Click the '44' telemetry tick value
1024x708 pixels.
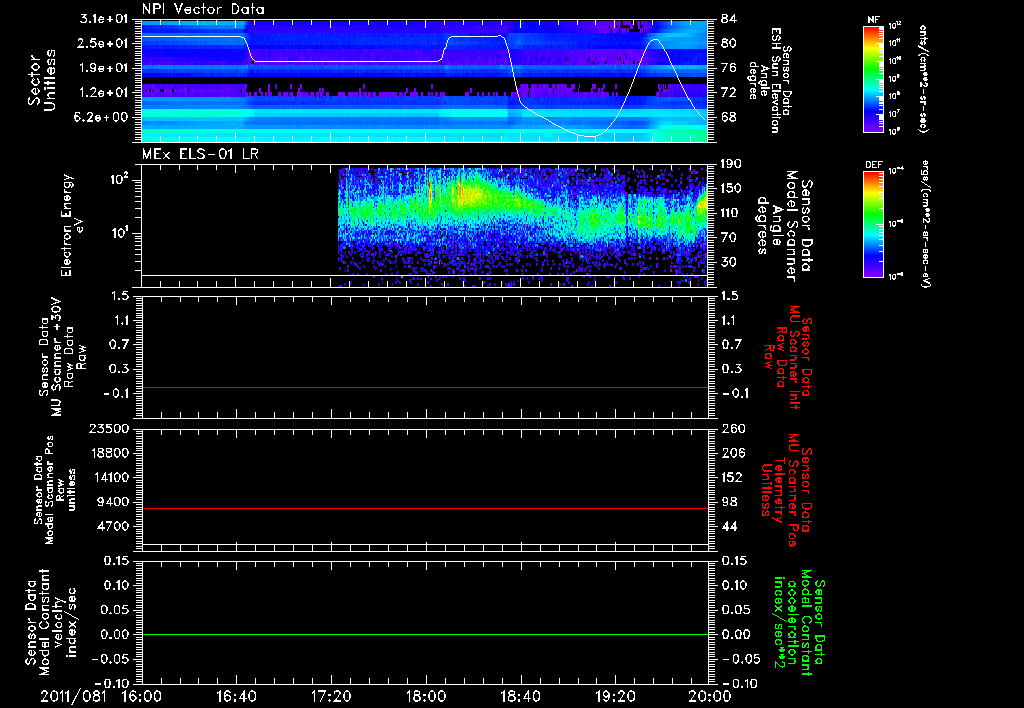[x=728, y=526]
